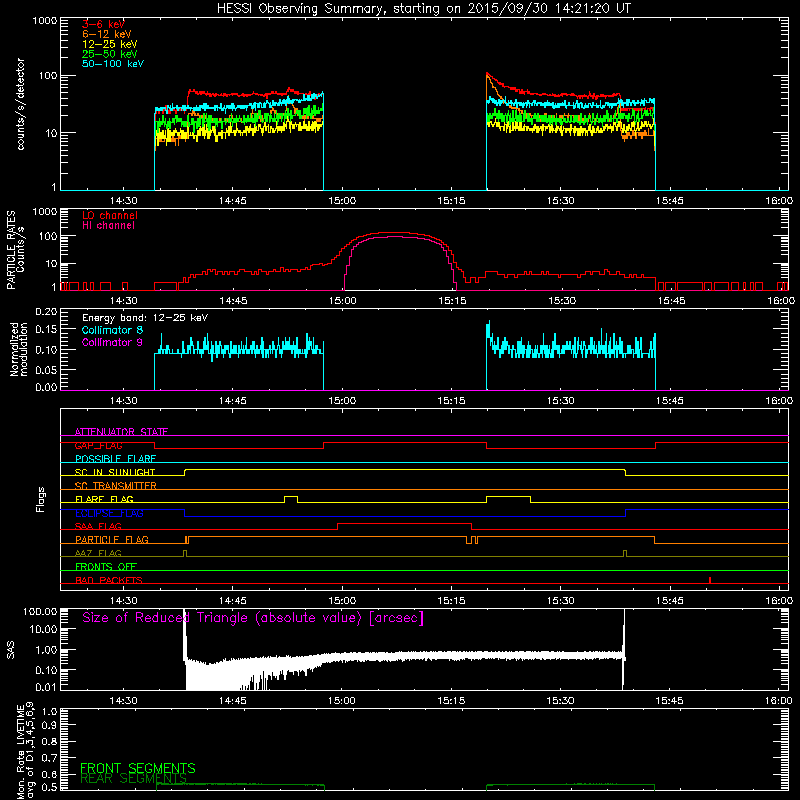Click the 0.01 tick of the SAS panel
This screenshot has height=800, width=800.
coord(46,687)
